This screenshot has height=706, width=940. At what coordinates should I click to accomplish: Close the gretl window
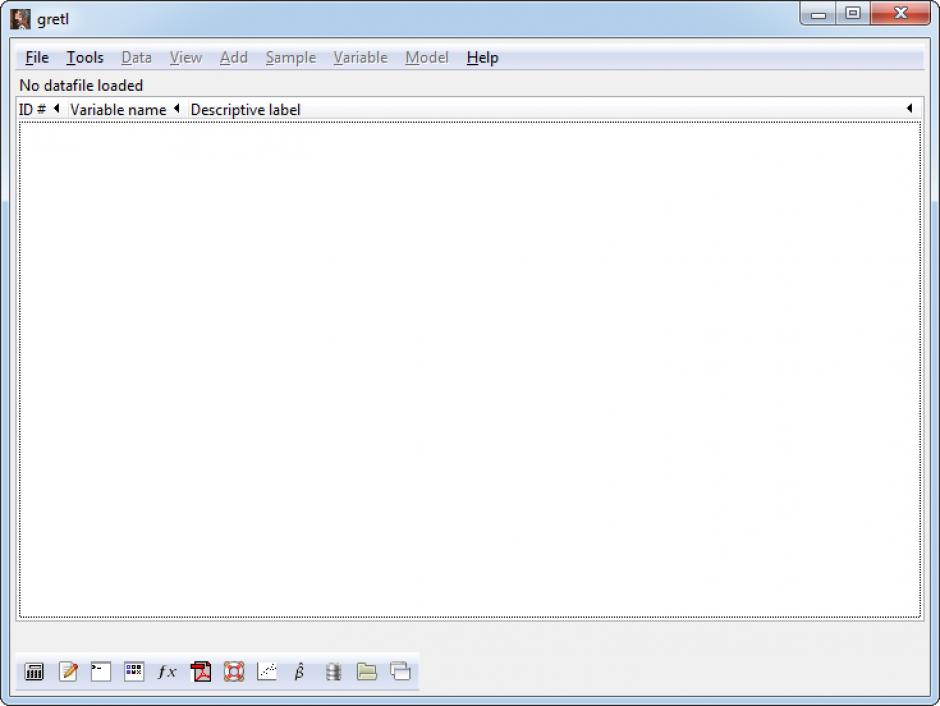pos(900,13)
